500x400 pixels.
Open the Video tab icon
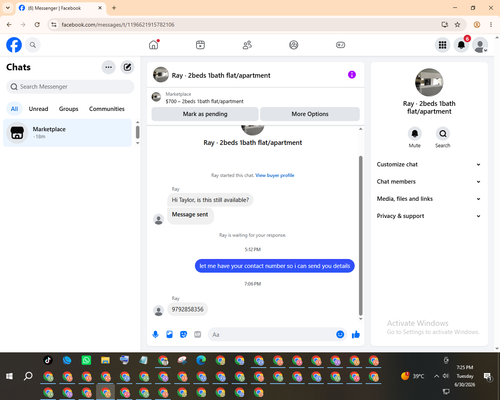[200, 45]
